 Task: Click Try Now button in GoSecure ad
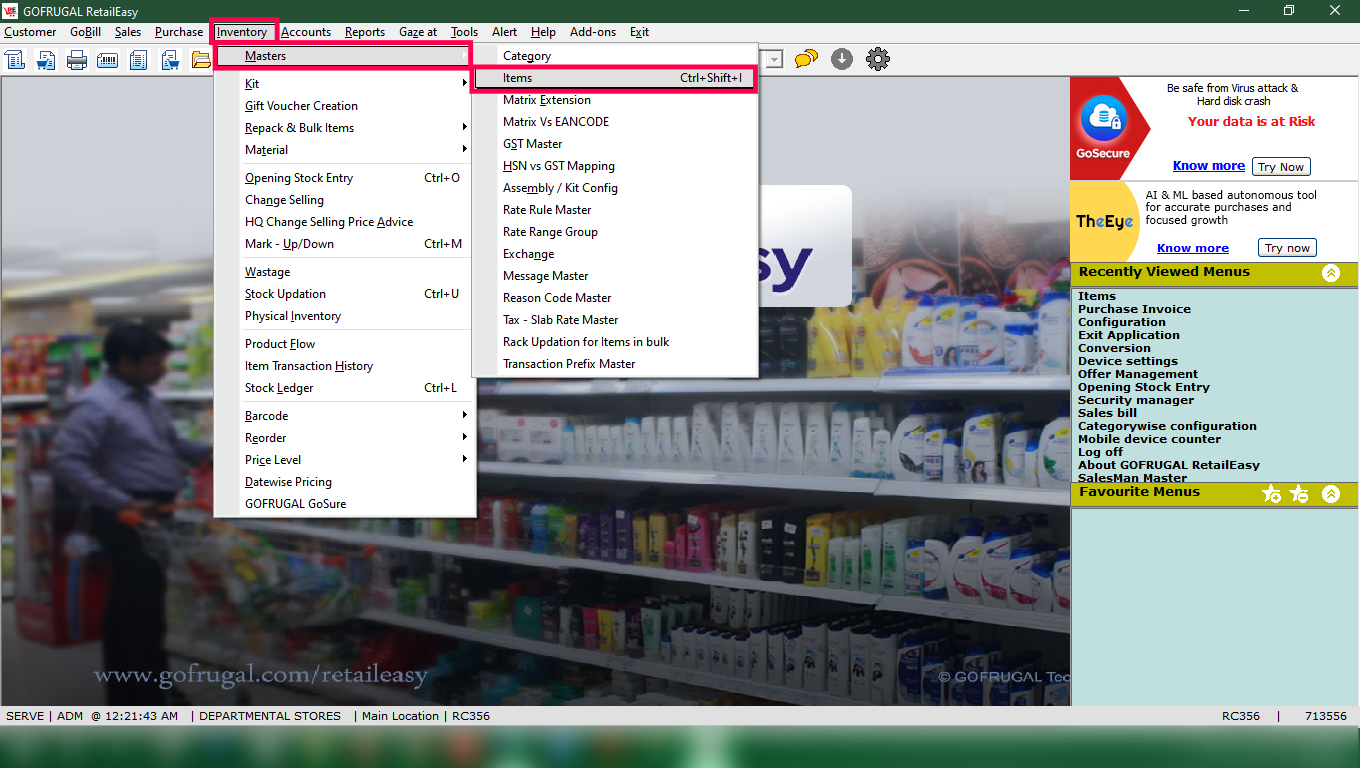[1281, 167]
